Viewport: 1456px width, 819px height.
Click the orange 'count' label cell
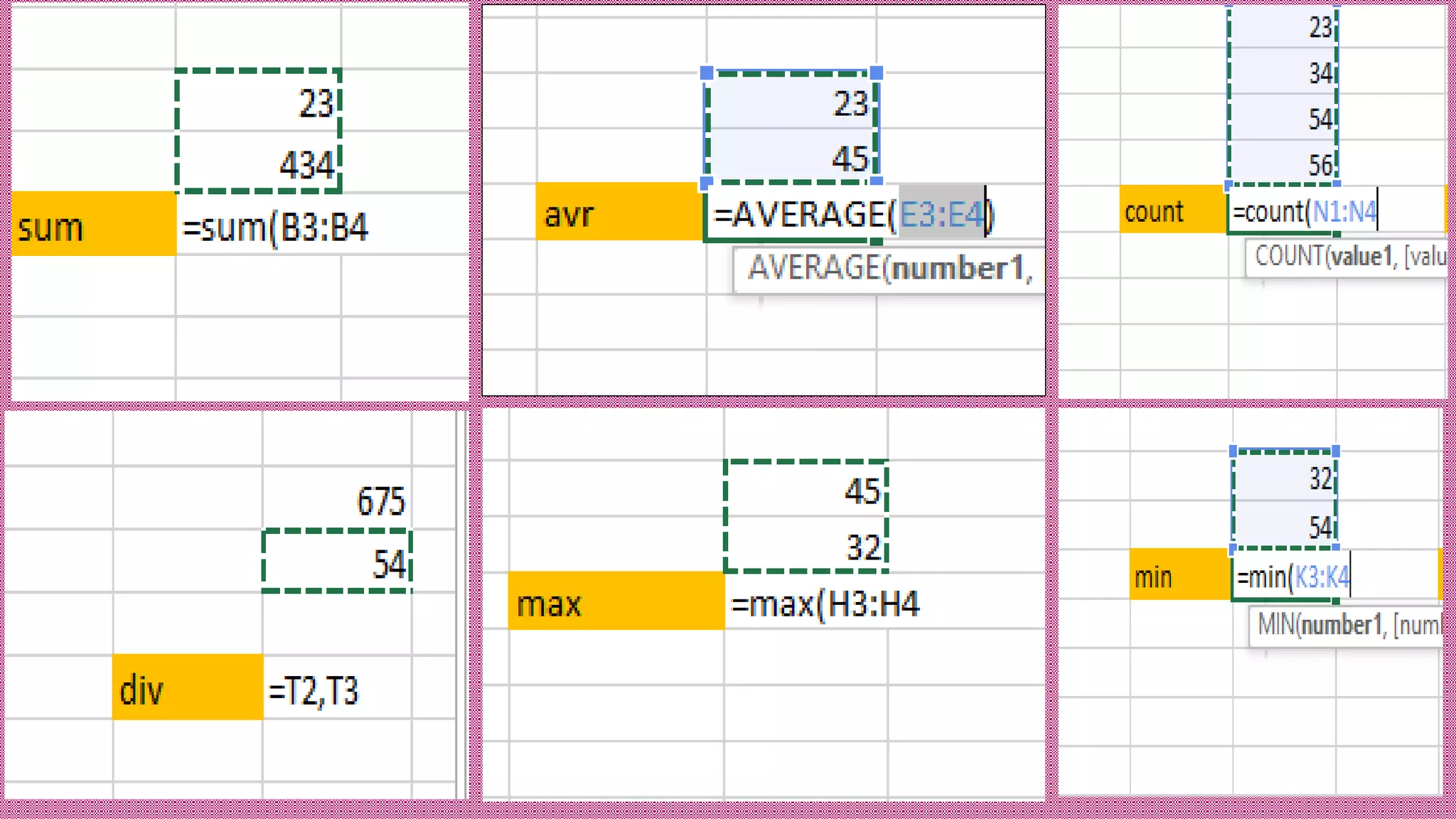[1172, 210]
